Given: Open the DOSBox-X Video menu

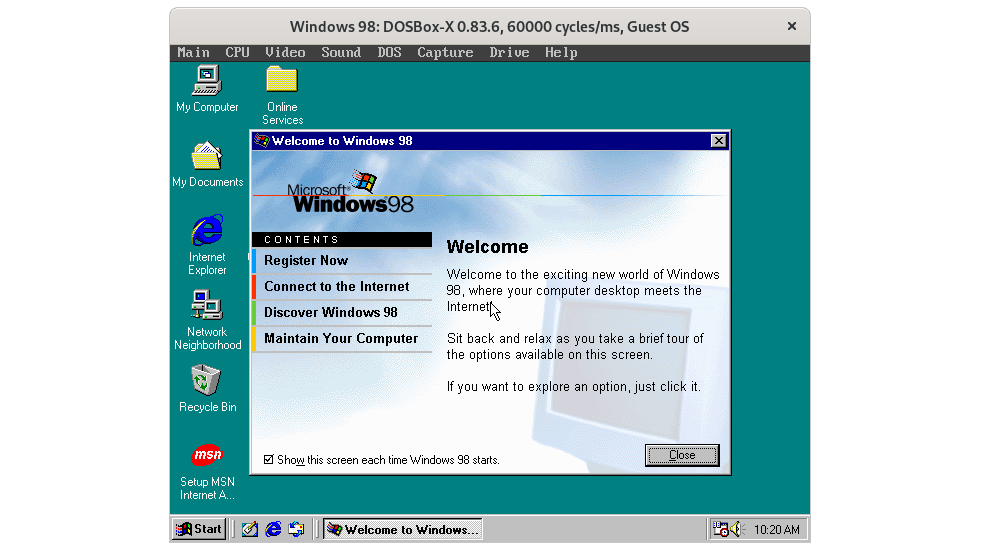Looking at the screenshot, I should [x=285, y=52].
